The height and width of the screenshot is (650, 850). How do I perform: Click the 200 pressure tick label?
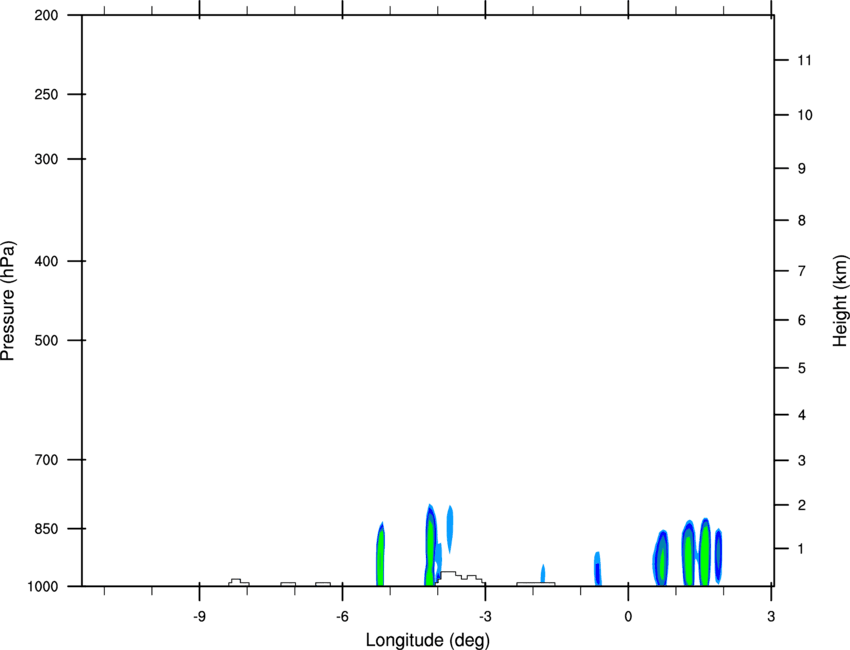[x=46, y=15]
